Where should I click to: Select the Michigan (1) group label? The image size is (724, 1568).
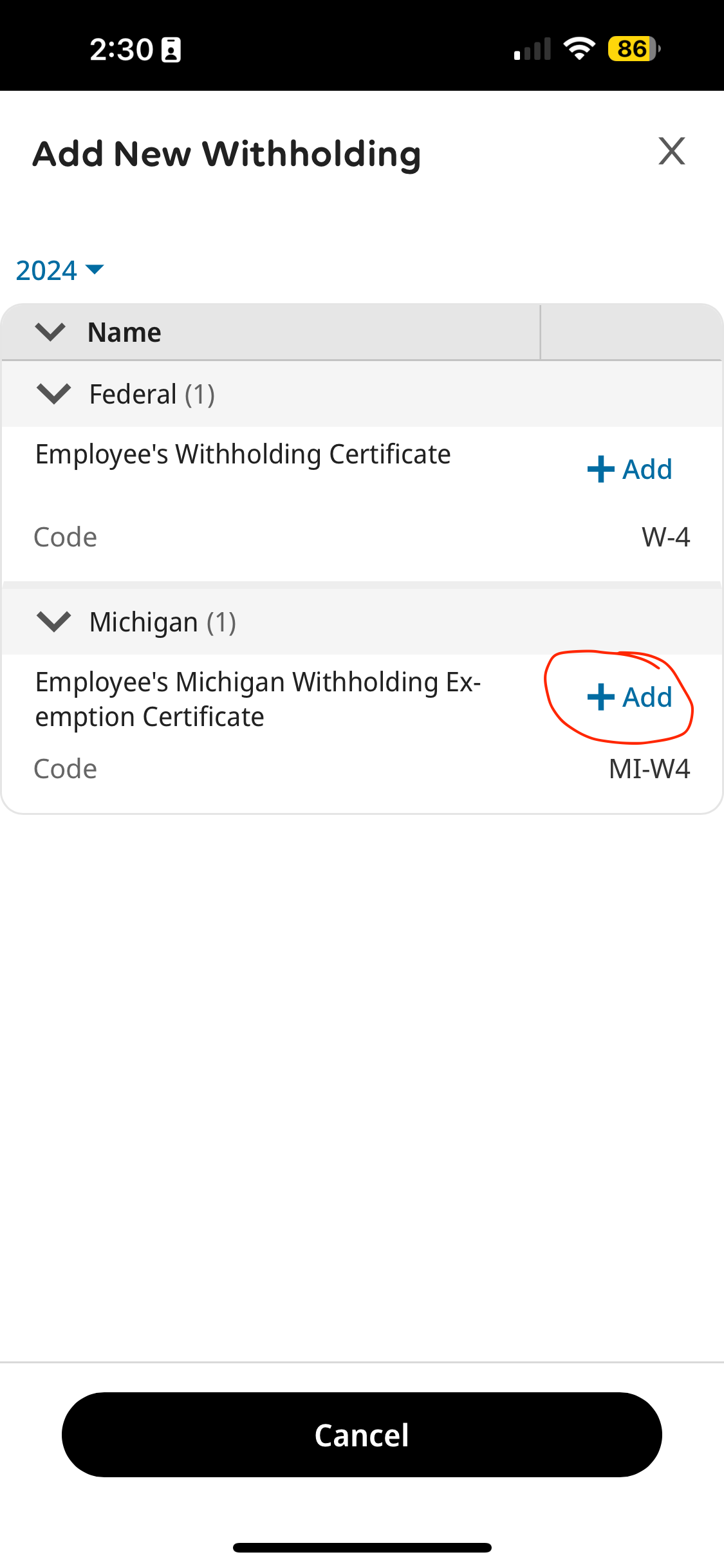pos(163,622)
